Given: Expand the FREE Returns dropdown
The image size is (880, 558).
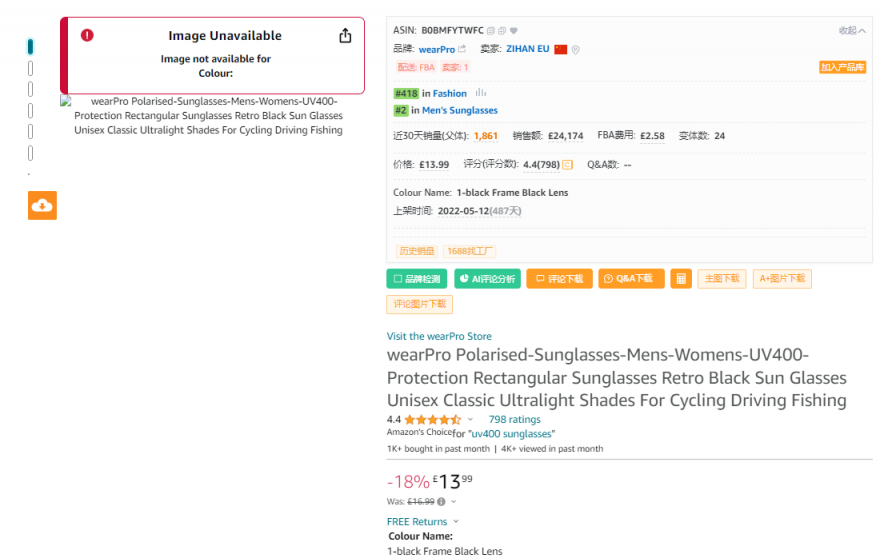Looking at the screenshot, I should point(456,521).
